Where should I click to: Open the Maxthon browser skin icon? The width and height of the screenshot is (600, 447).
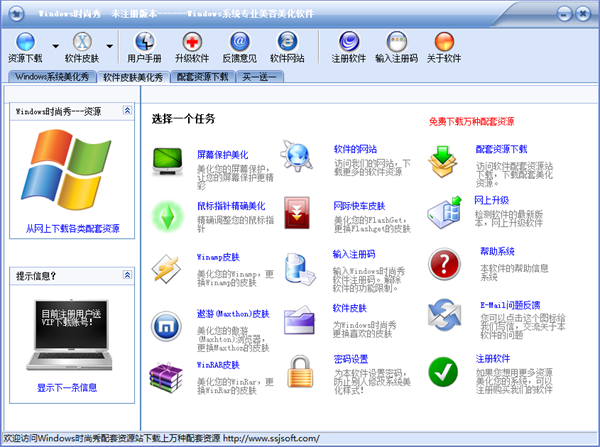[166, 326]
